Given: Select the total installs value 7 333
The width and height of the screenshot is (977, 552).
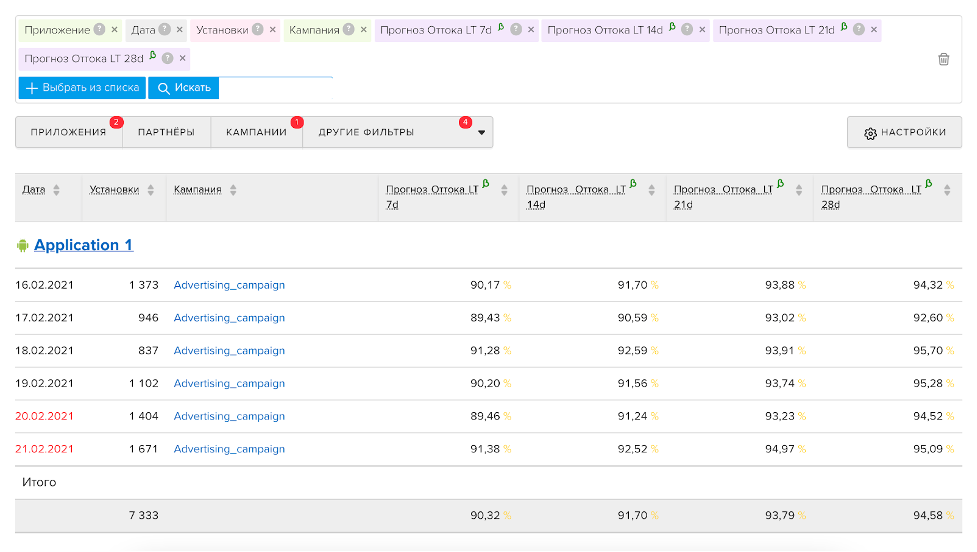Looking at the screenshot, I should 144,515.
